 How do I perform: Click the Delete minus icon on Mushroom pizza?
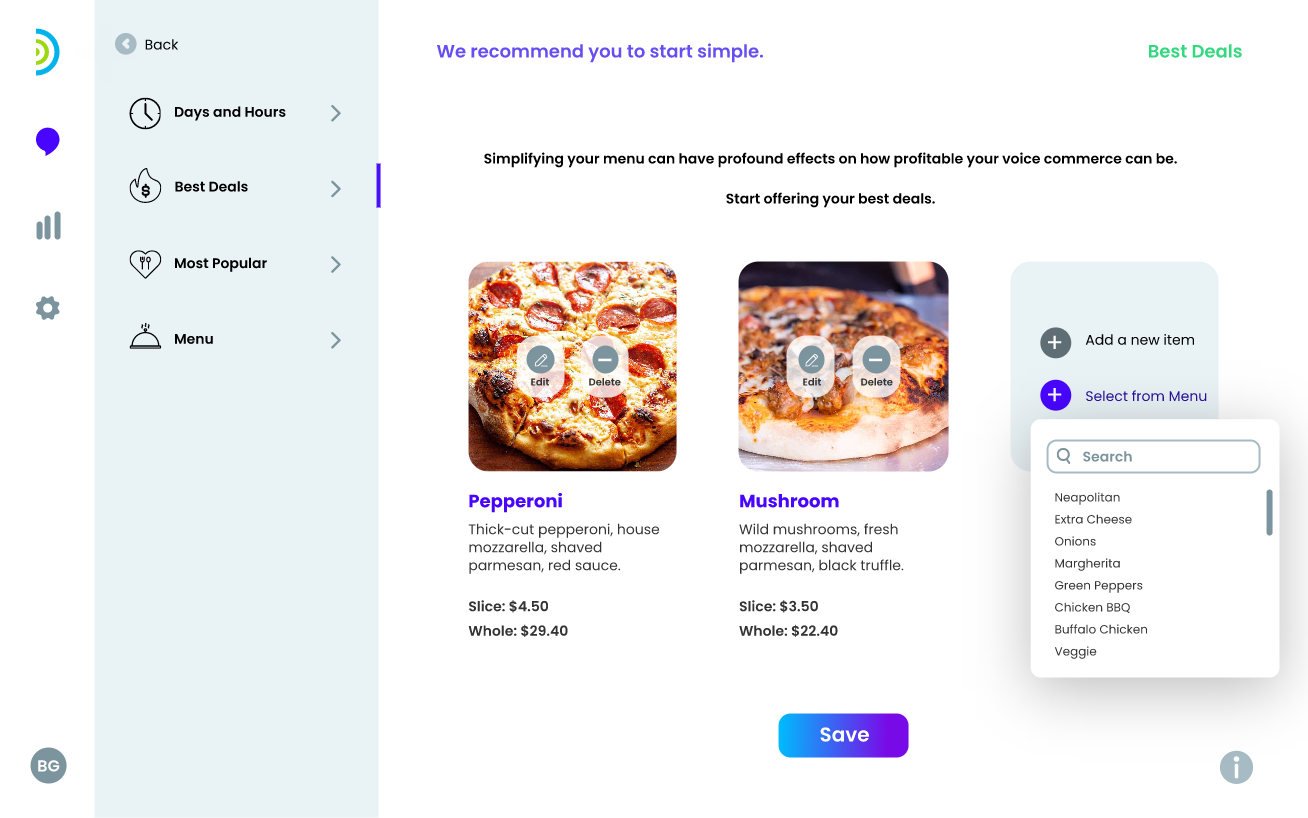point(875,360)
